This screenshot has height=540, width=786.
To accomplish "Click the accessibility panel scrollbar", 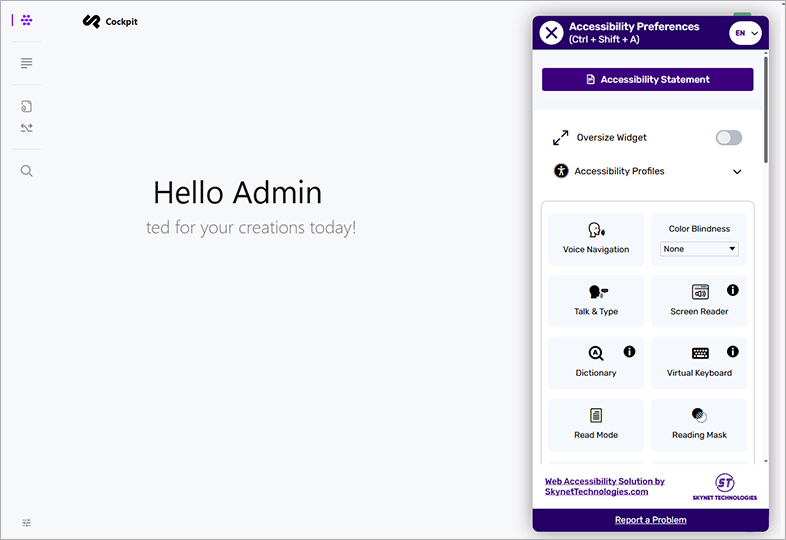I will coord(766,110).
